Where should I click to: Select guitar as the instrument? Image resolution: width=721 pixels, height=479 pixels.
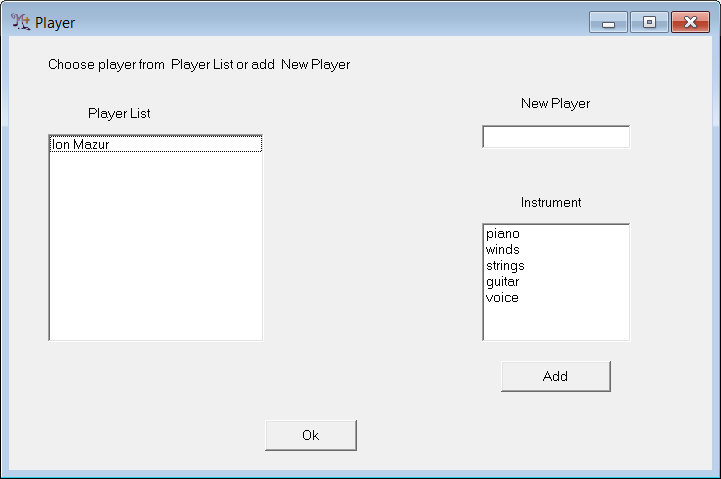coord(503,282)
